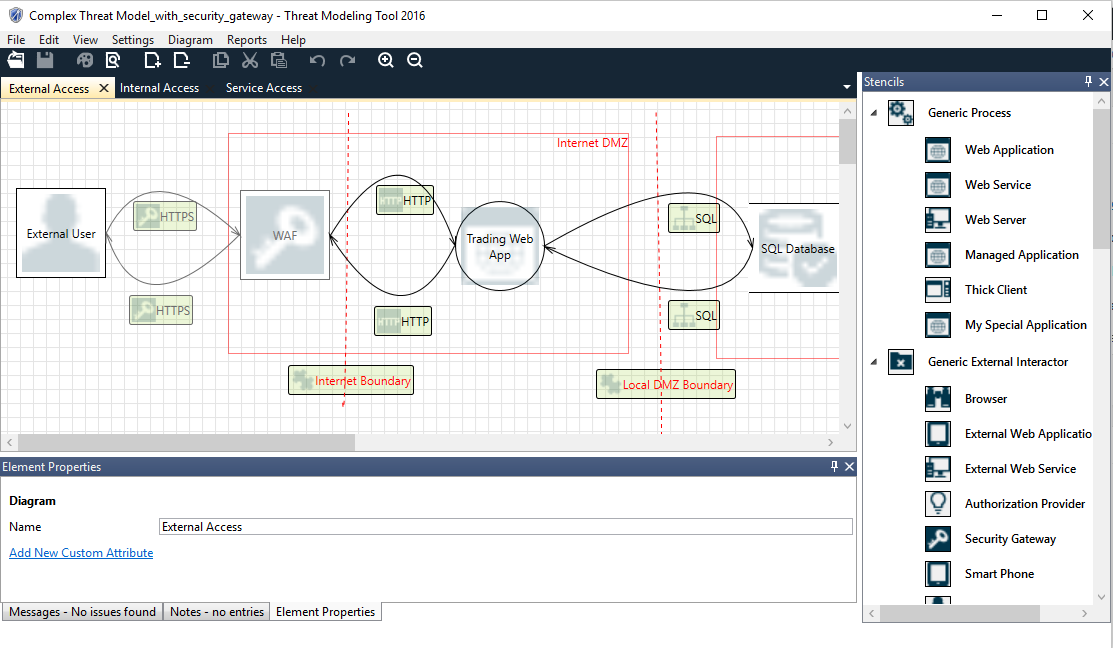The height and width of the screenshot is (648, 1113).
Task: Click the canvas horizontal scrollbar thumb
Action: coord(187,442)
